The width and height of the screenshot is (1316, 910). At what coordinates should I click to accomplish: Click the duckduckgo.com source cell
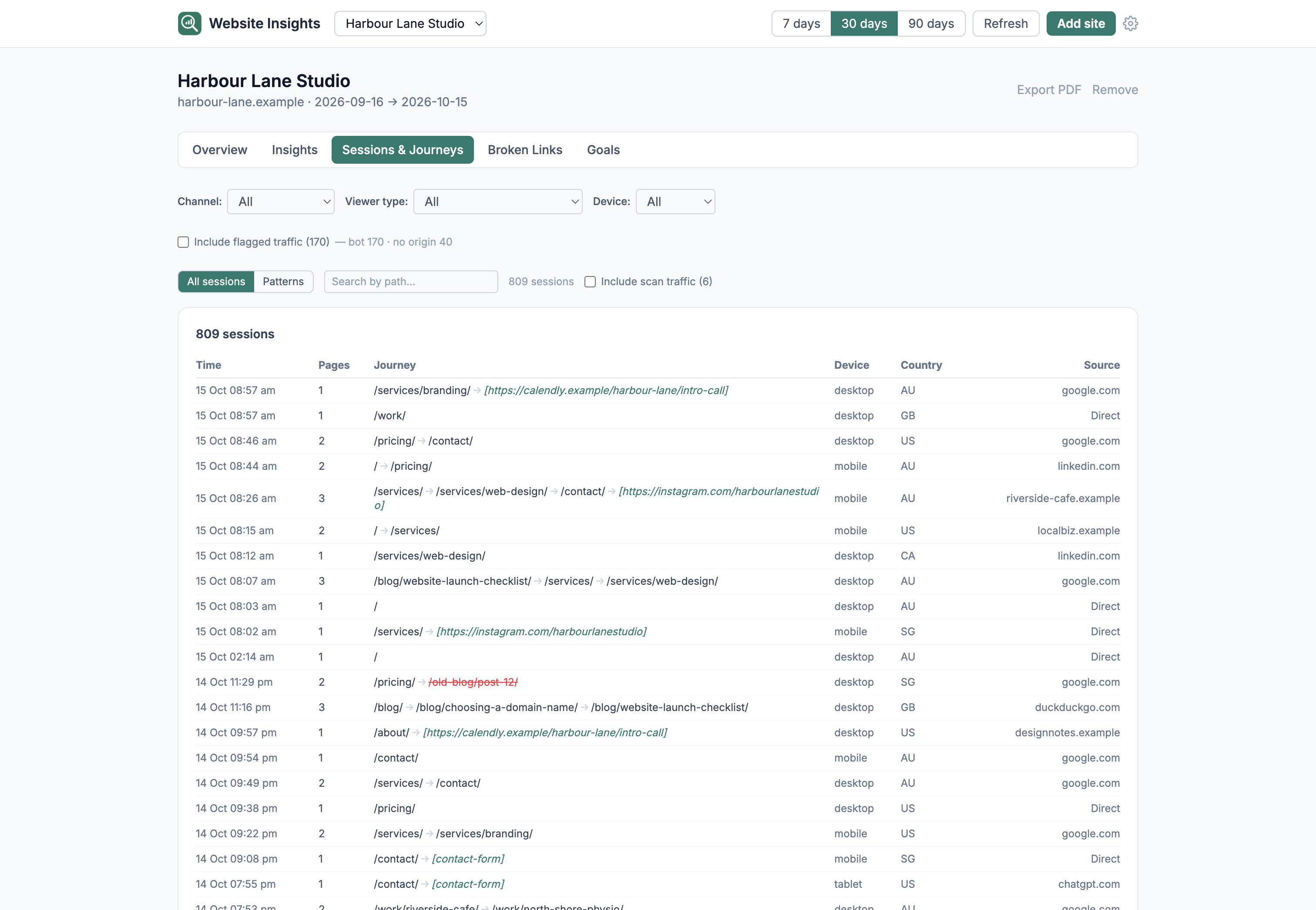[1077, 707]
